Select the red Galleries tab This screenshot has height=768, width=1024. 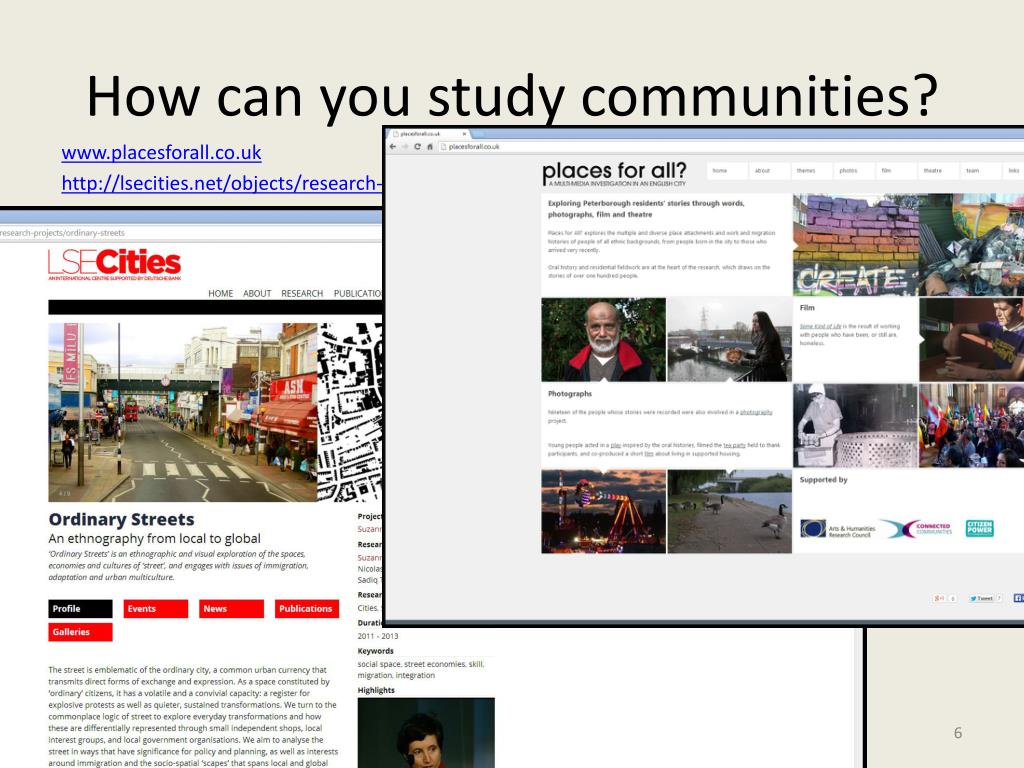pos(80,632)
